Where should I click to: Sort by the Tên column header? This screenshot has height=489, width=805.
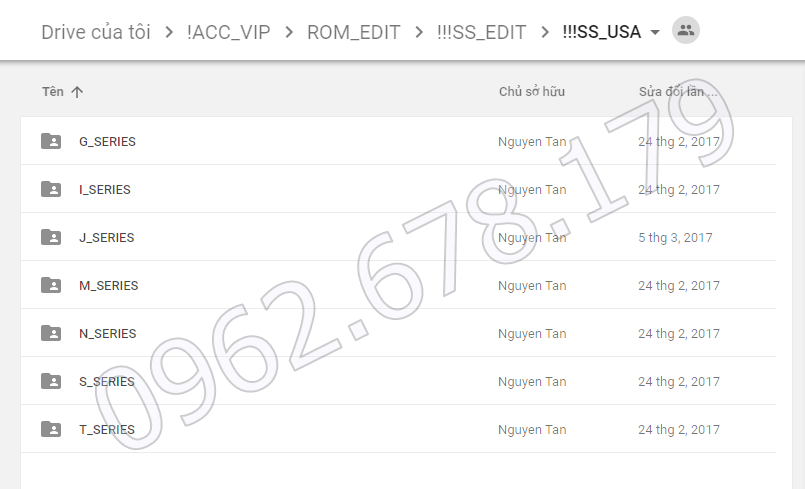tap(53, 92)
